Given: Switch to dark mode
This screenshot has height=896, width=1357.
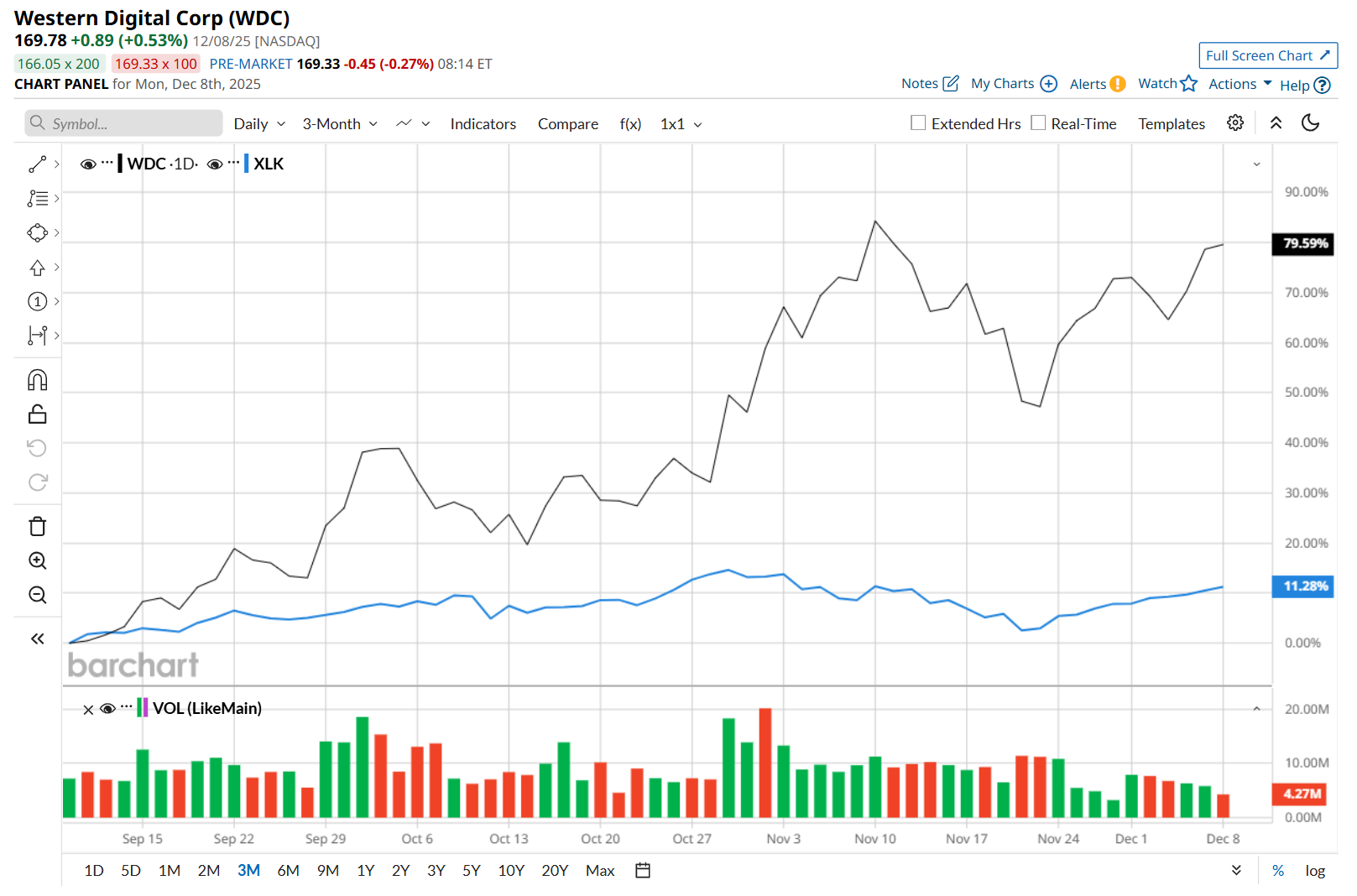Looking at the screenshot, I should (x=1310, y=123).
